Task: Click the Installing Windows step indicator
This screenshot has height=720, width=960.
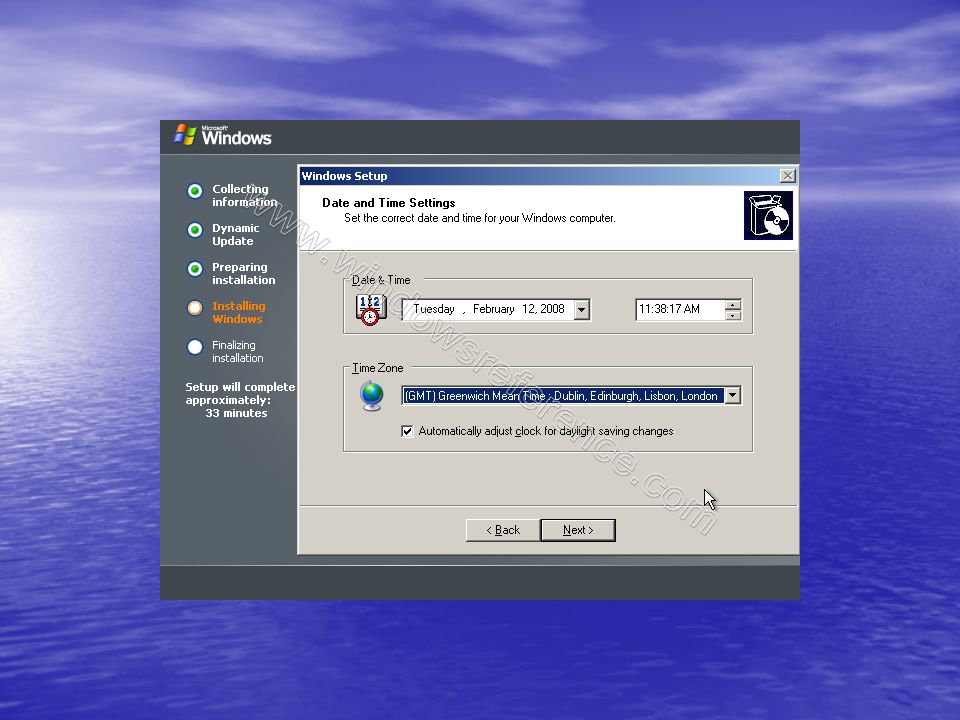Action: (195, 308)
